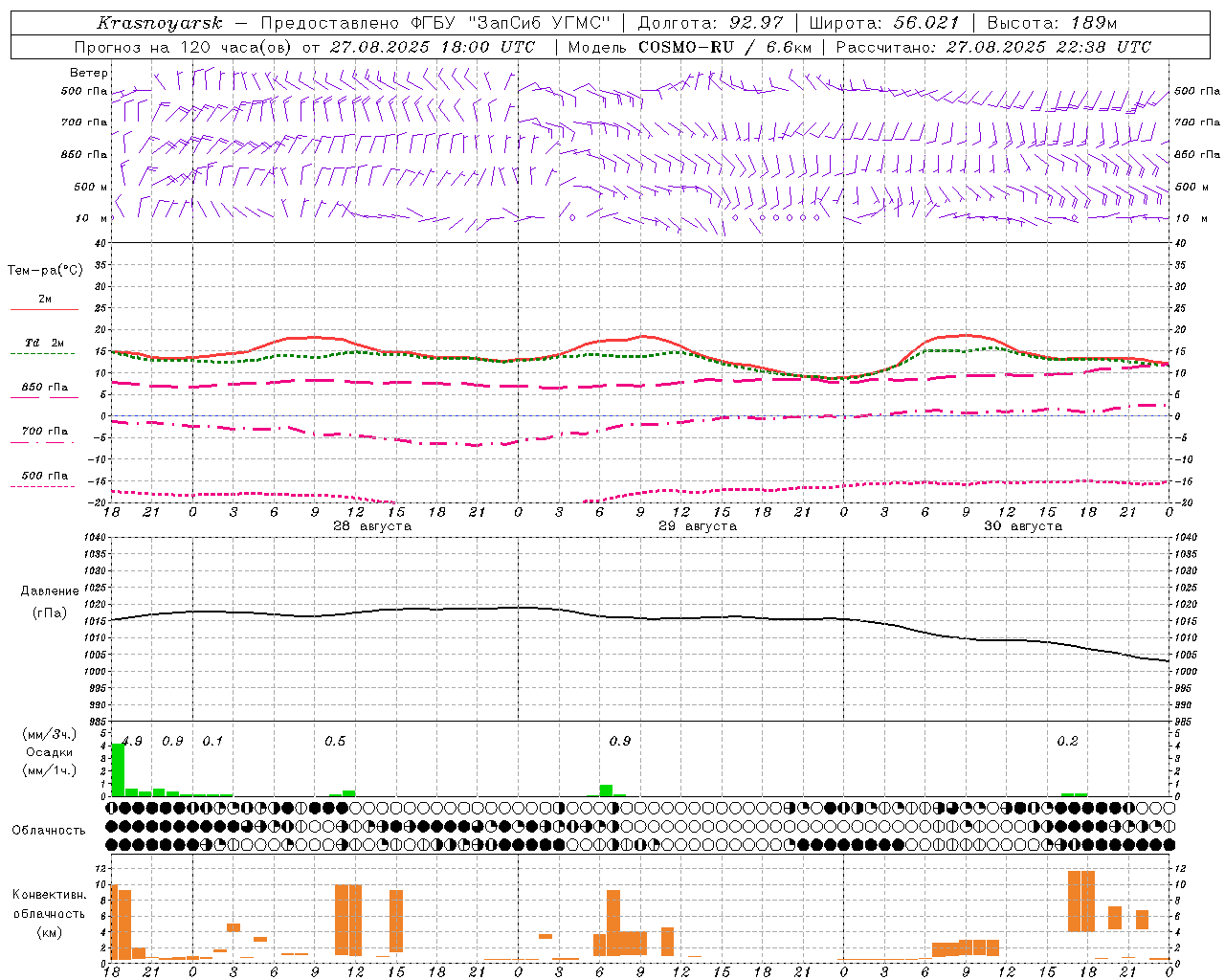
Task: Click the '700 гПа' dash-dot legend entry
Action: tap(44, 432)
